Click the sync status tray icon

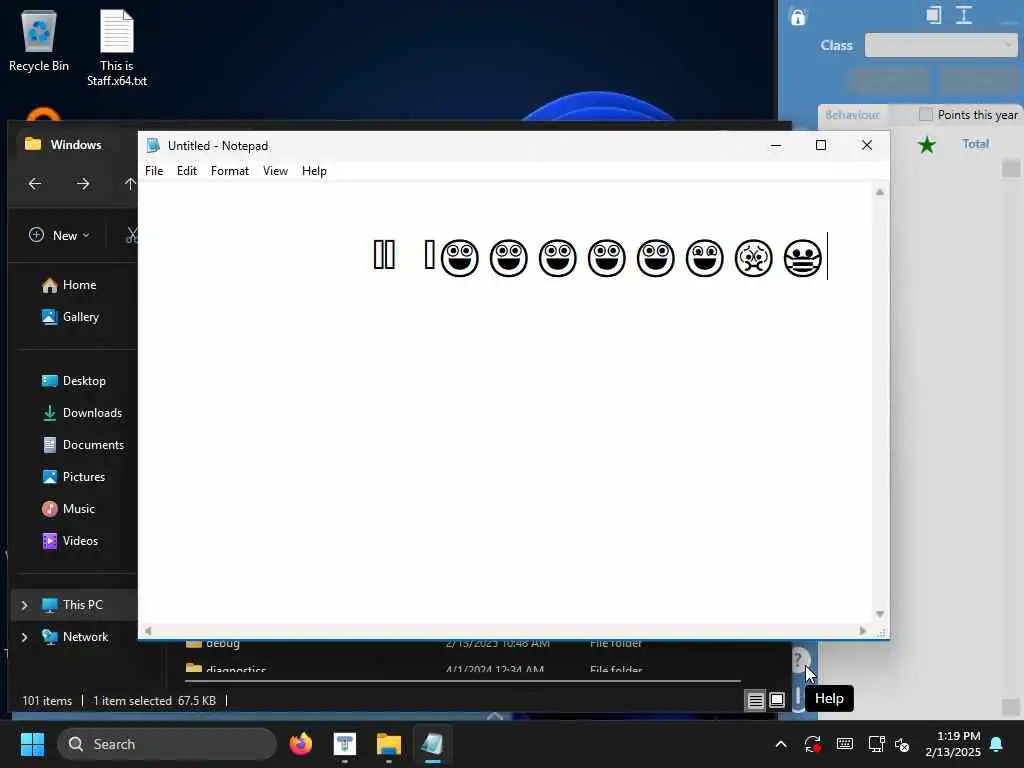[x=812, y=744]
